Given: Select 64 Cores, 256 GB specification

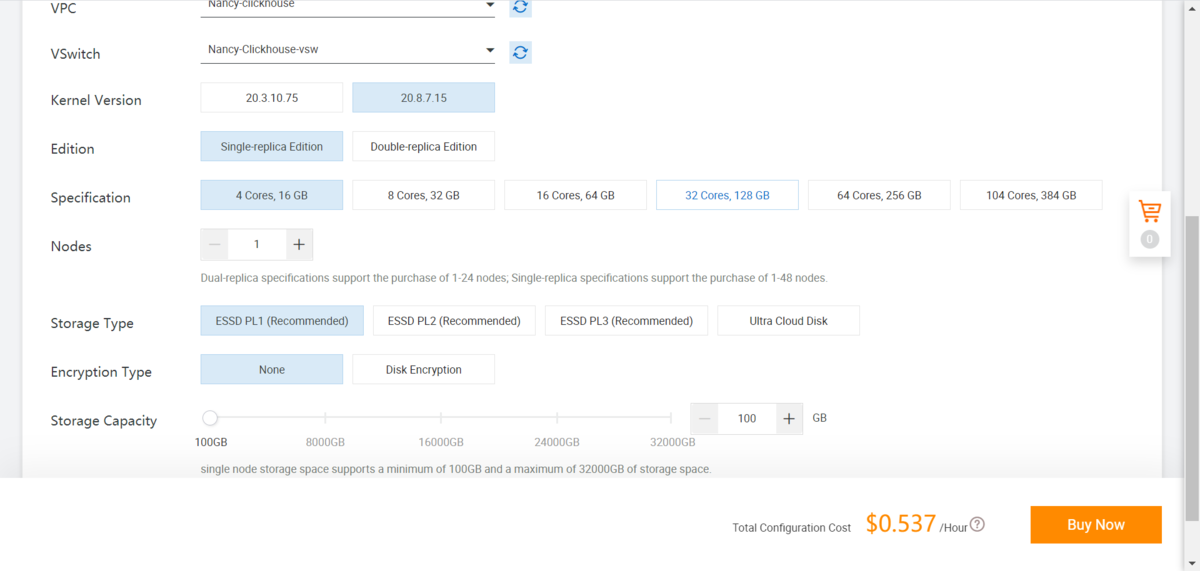Looking at the screenshot, I should click(x=879, y=195).
